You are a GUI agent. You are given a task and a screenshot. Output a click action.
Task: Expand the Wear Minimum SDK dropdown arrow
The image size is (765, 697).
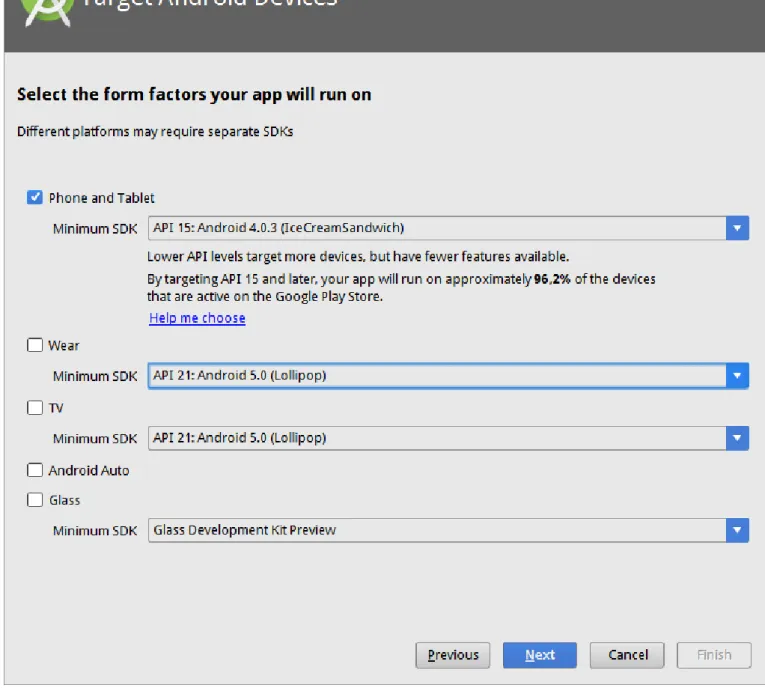tap(737, 376)
